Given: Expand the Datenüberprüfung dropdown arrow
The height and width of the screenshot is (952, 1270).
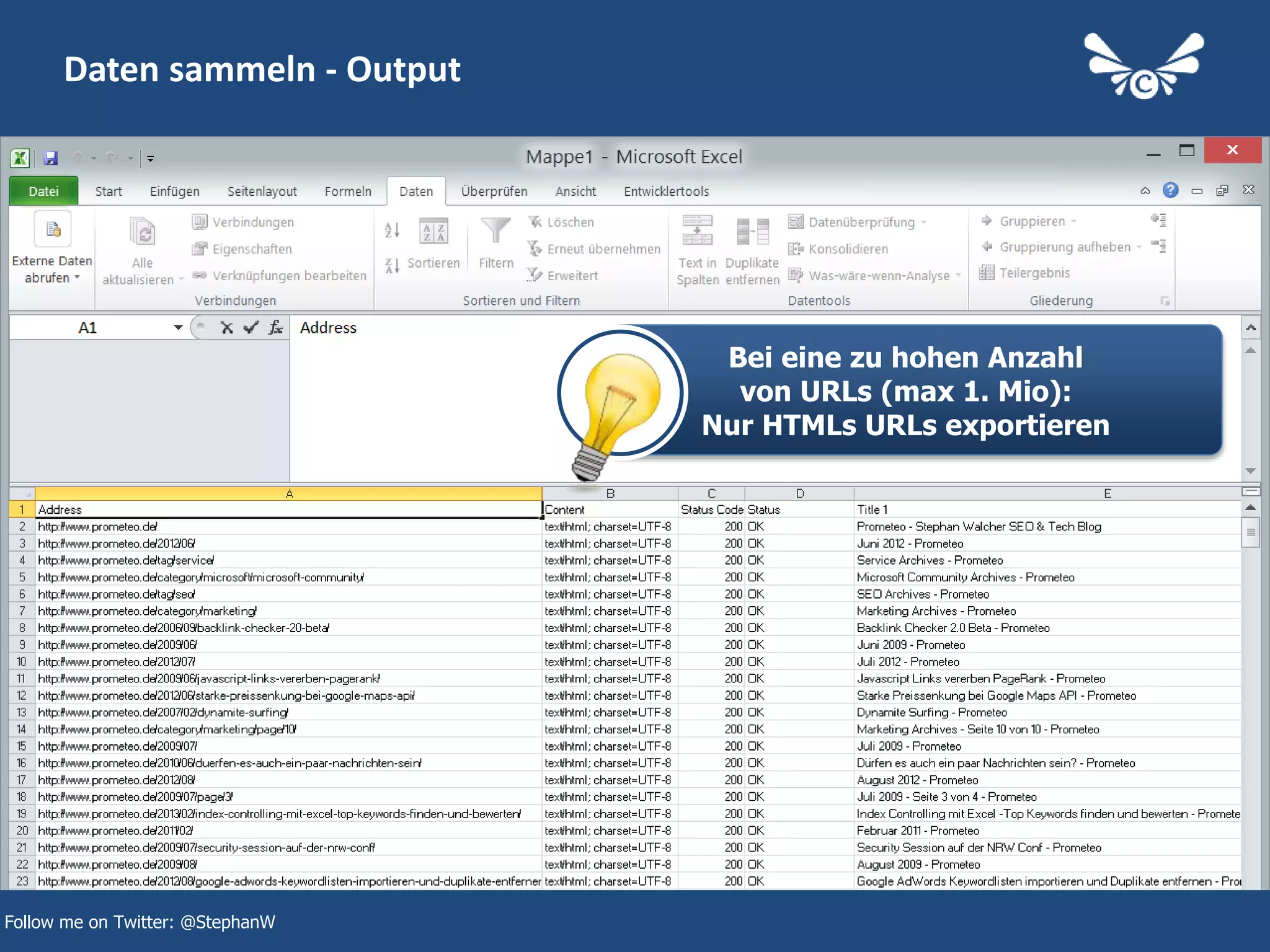Looking at the screenshot, I should pyautogui.click(x=924, y=222).
